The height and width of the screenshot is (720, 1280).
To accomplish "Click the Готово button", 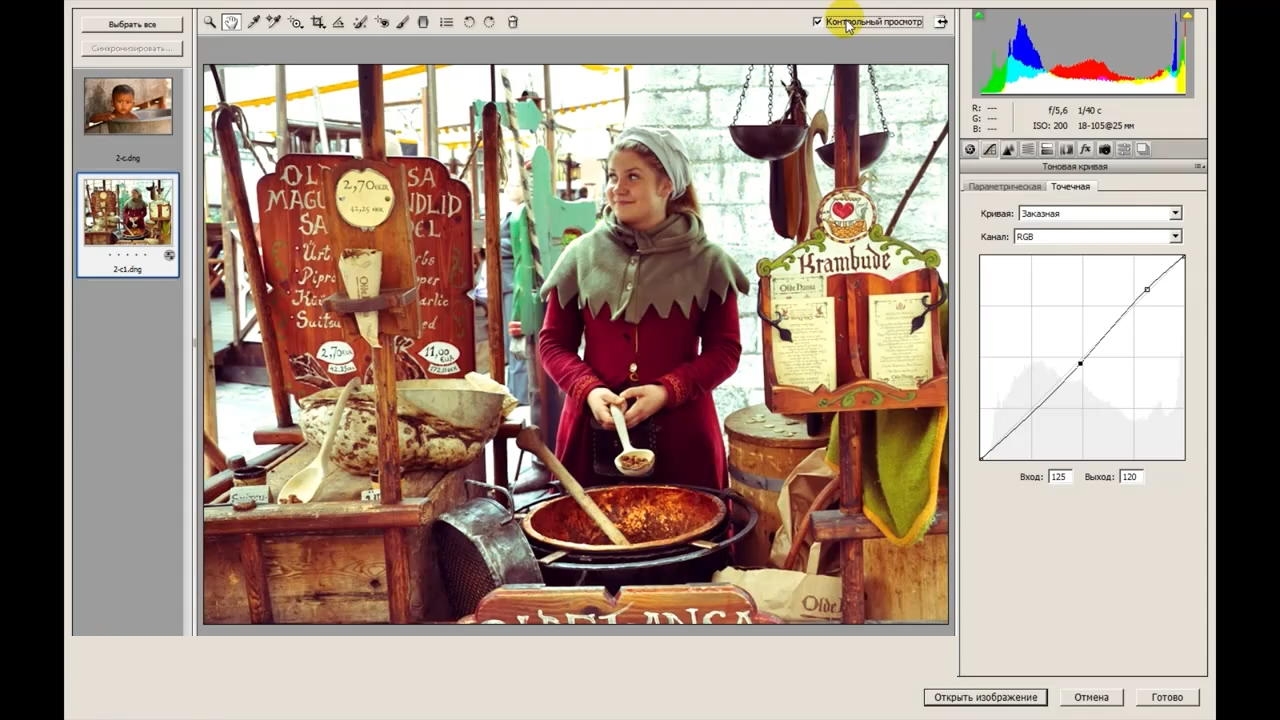I will (x=1167, y=697).
